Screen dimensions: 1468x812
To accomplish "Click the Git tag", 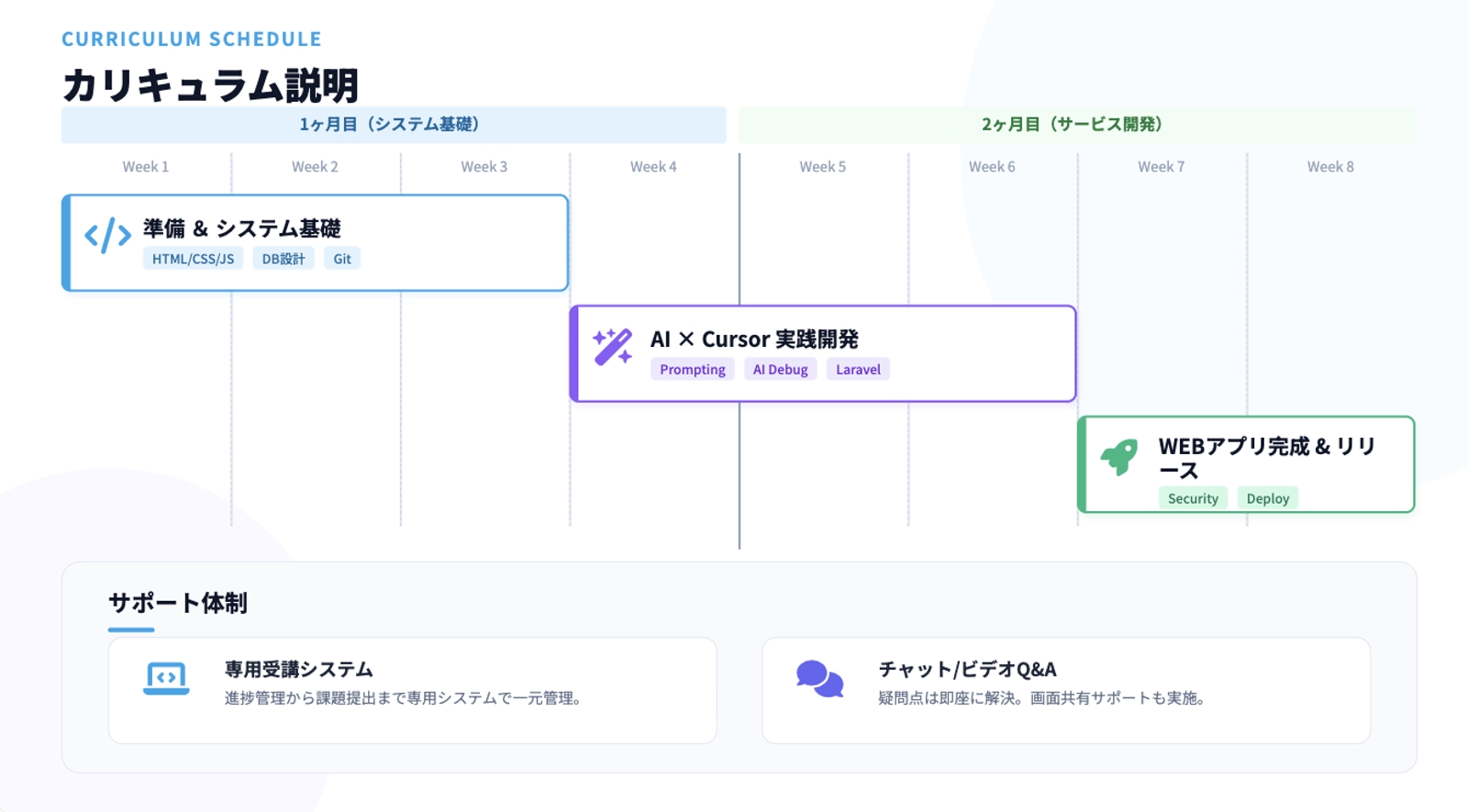I will [342, 259].
